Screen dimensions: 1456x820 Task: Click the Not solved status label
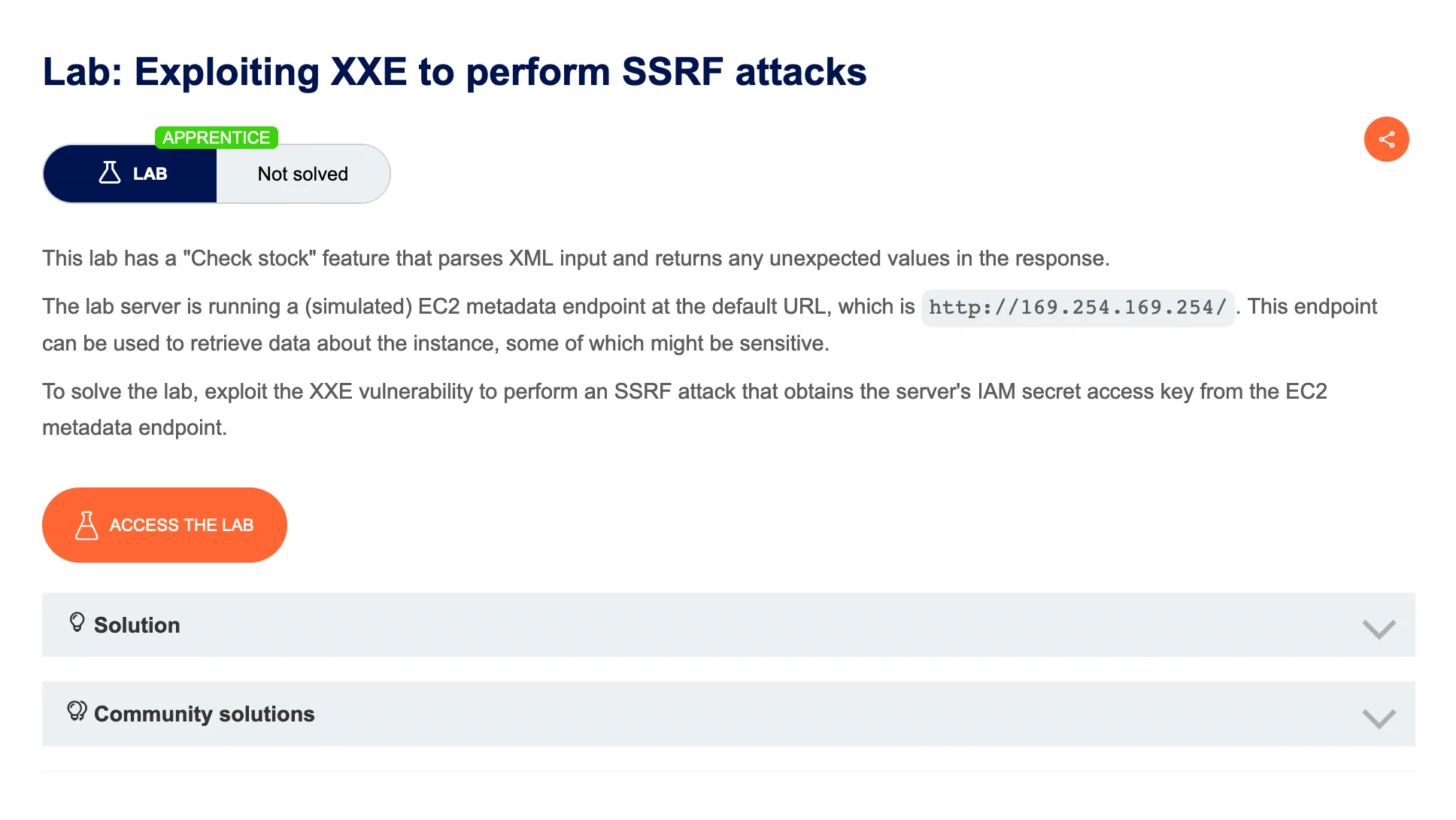pyautogui.click(x=302, y=174)
